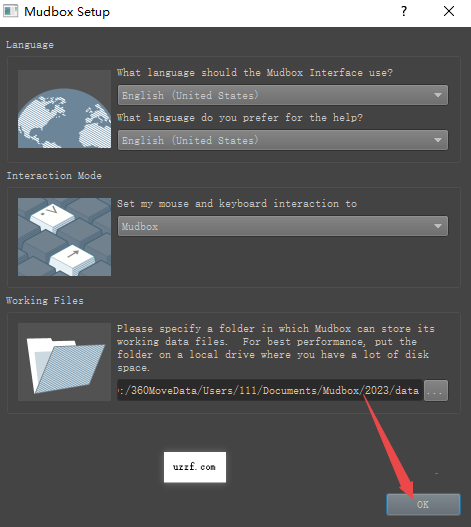Click the open folder working files image
471x527 pixels.
[x=65, y=362]
